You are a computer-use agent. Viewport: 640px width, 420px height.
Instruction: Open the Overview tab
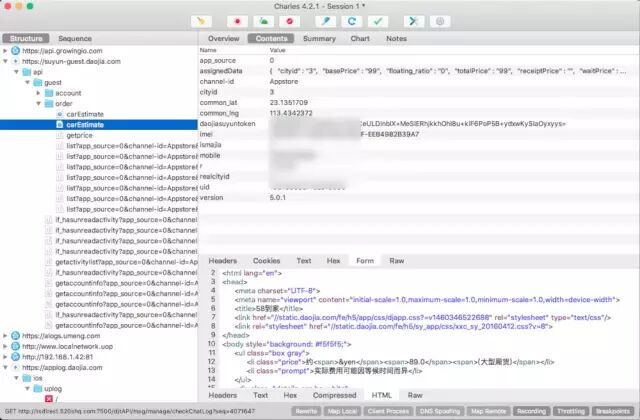223,38
